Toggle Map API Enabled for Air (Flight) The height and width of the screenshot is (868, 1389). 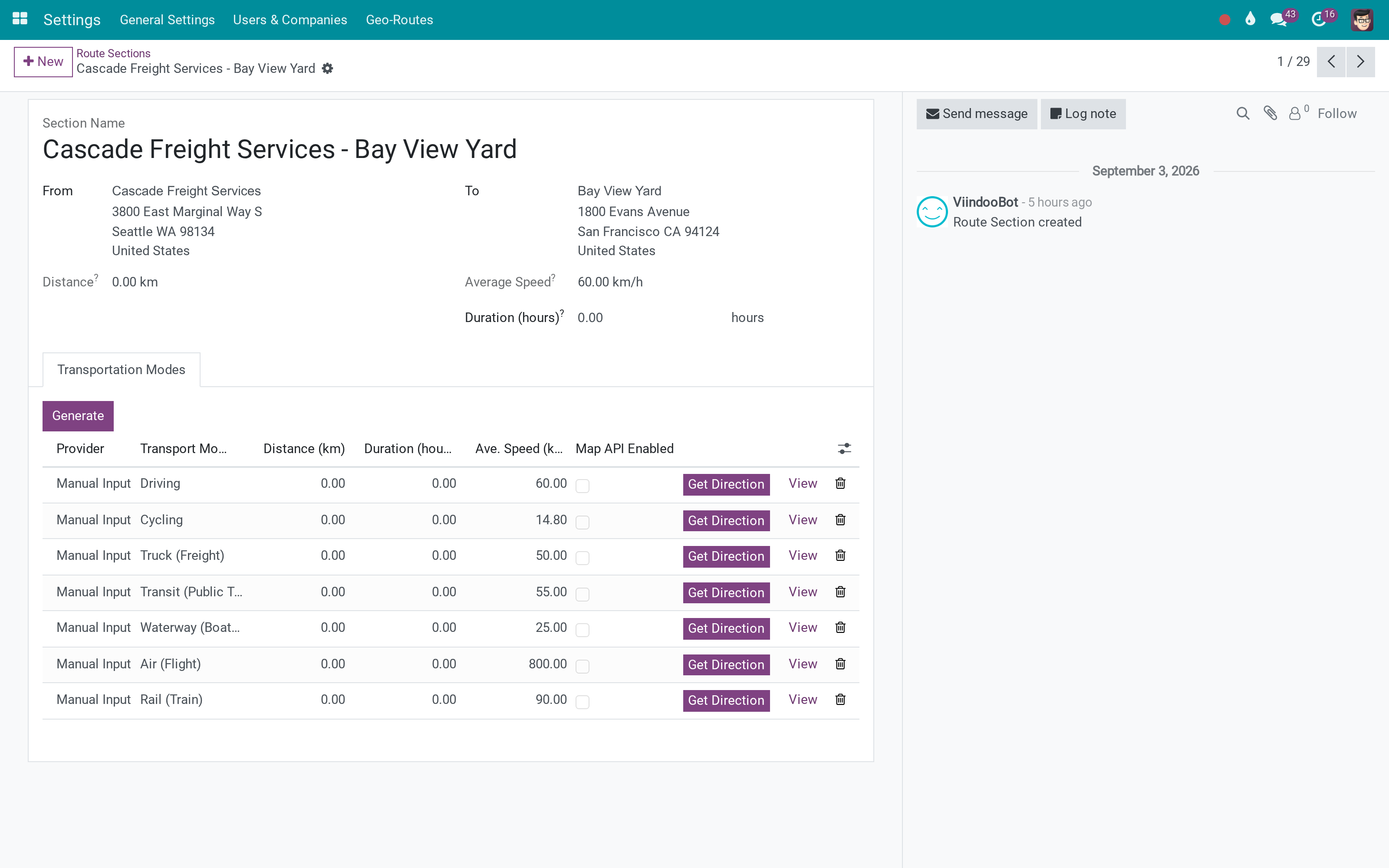(x=583, y=666)
